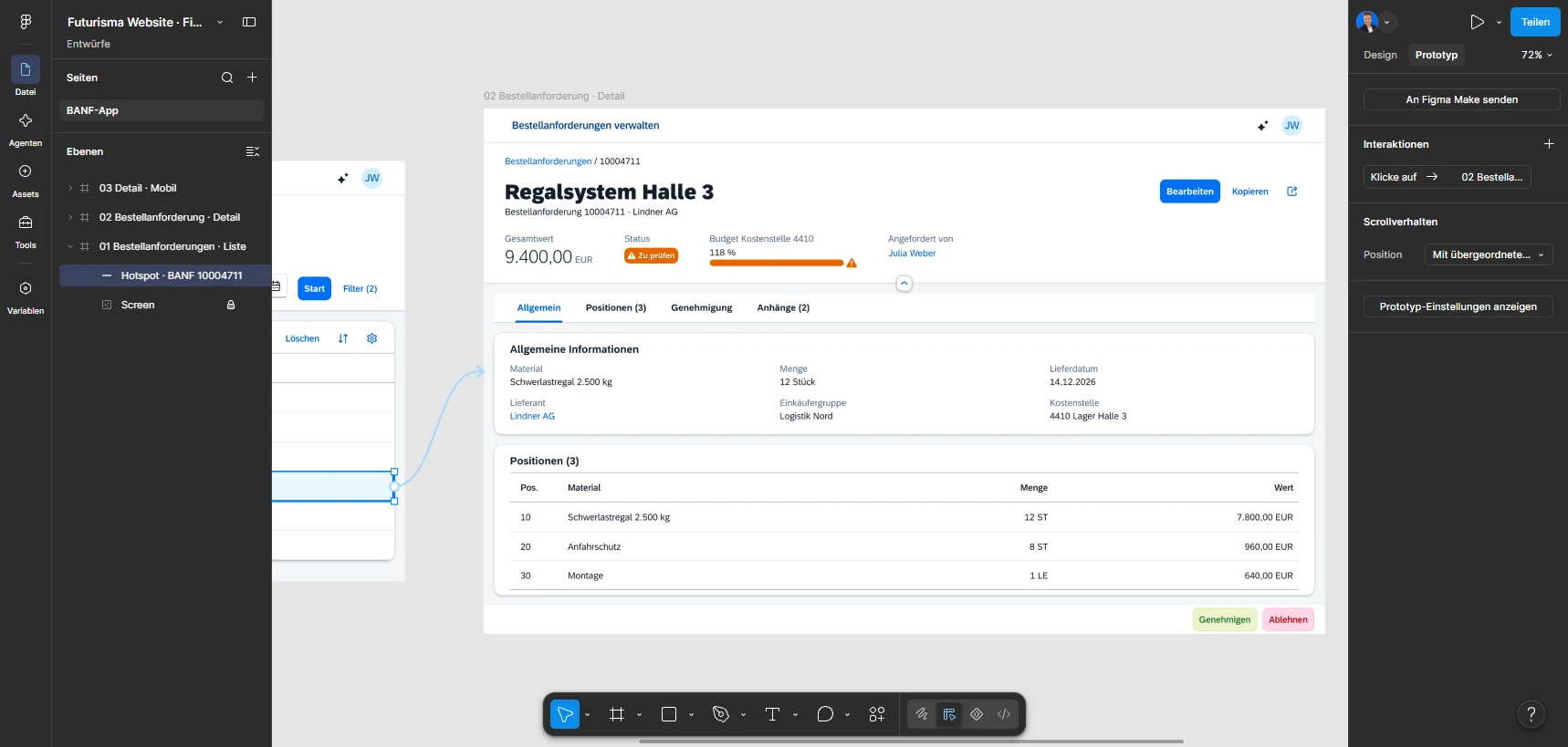
Task: Collapse the 01 Bestellanforderungen · Liste layer
Action: [x=70, y=246]
